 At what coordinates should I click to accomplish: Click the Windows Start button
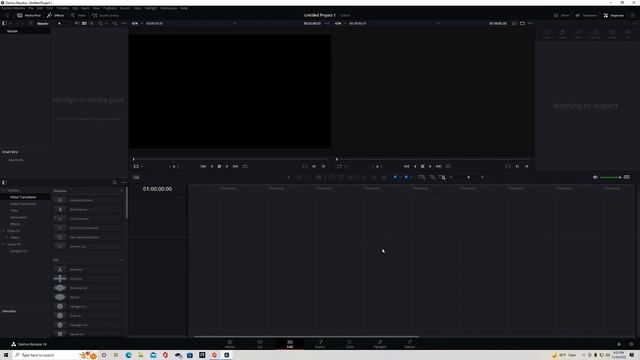point(6,355)
